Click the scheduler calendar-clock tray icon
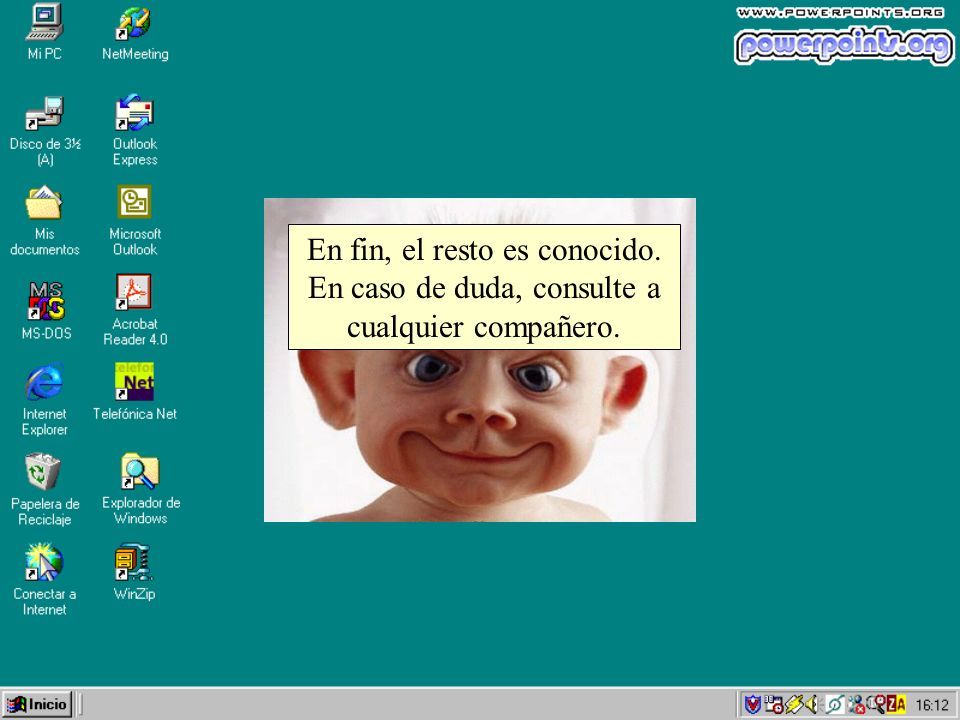This screenshot has height=720, width=960. click(773, 705)
